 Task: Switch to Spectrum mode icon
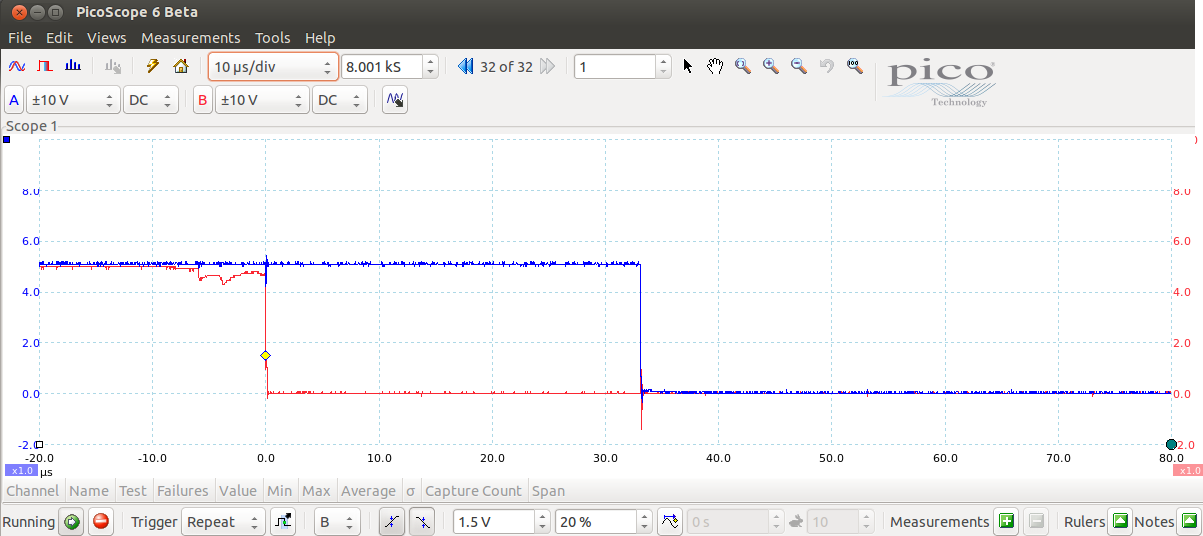[x=72, y=67]
